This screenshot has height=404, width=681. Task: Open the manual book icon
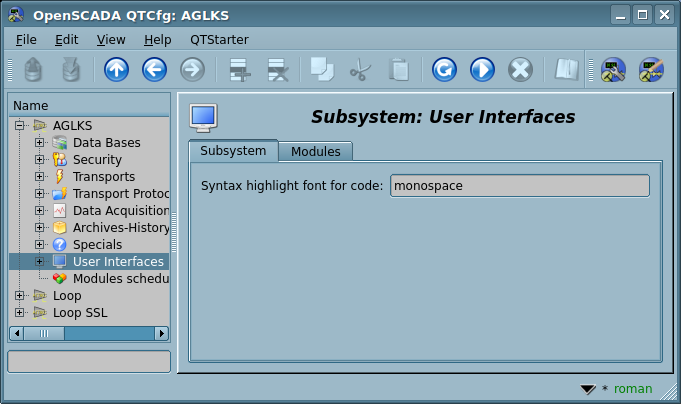pyautogui.click(x=567, y=70)
